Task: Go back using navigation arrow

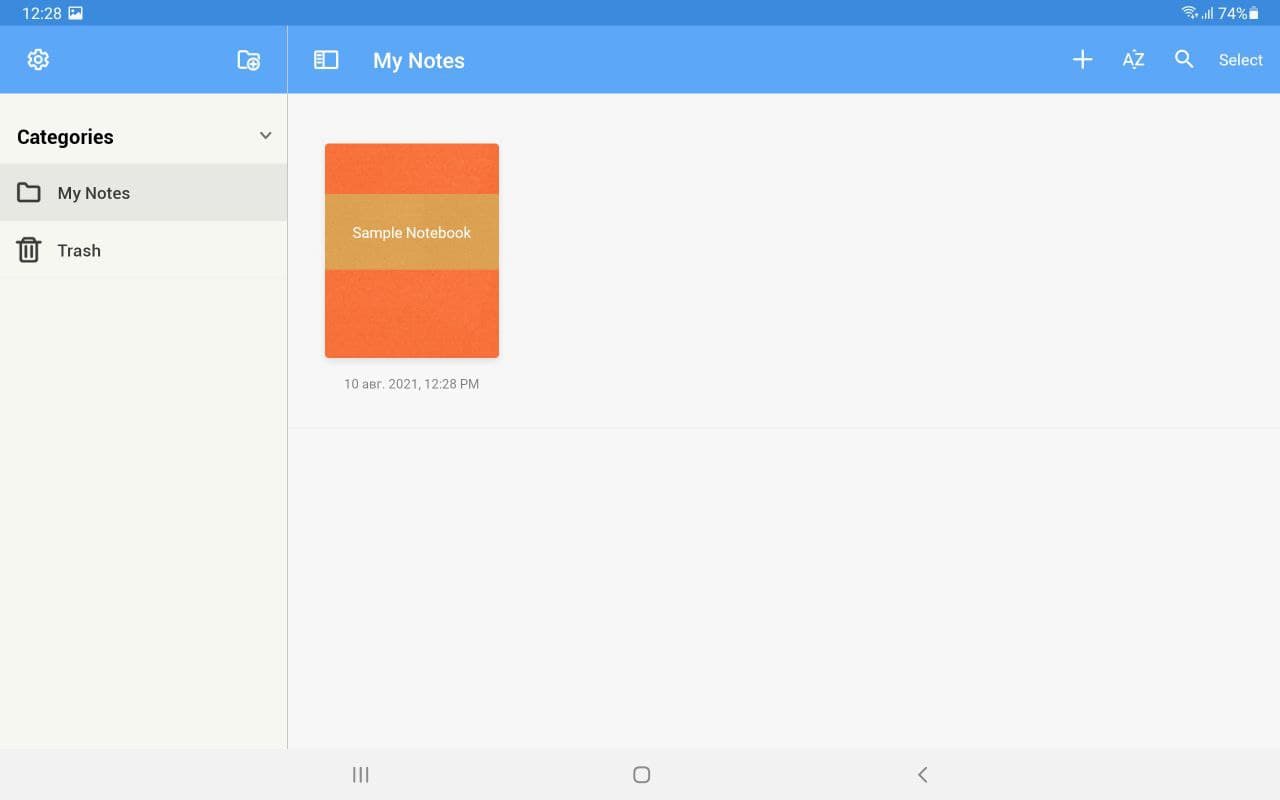Action: (x=922, y=774)
